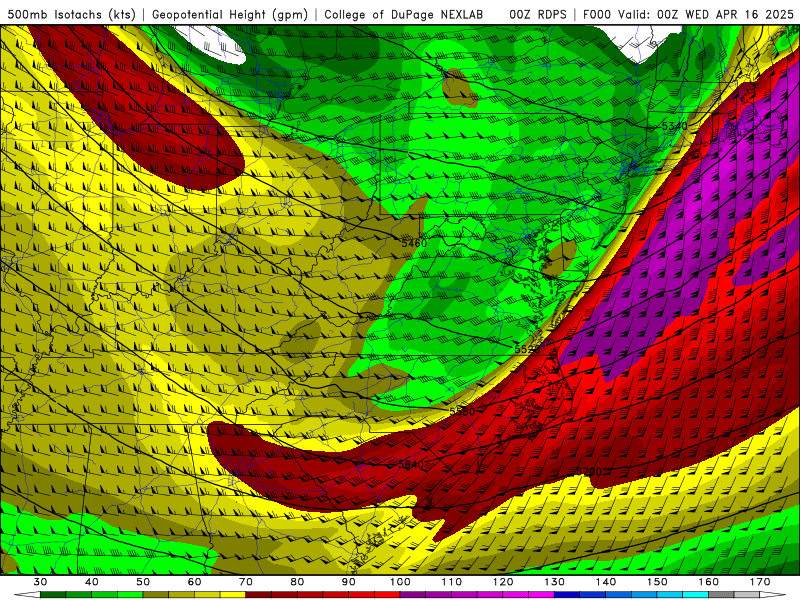
Task: Click the 30 label on the colorbar
Action: (x=40, y=582)
